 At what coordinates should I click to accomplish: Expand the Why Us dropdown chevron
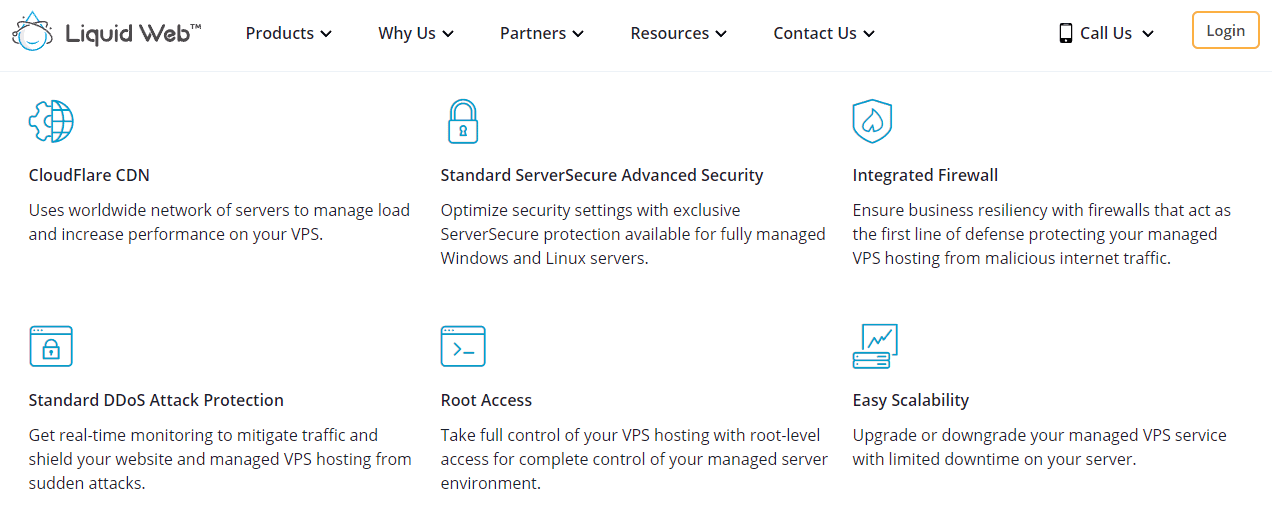tap(448, 34)
